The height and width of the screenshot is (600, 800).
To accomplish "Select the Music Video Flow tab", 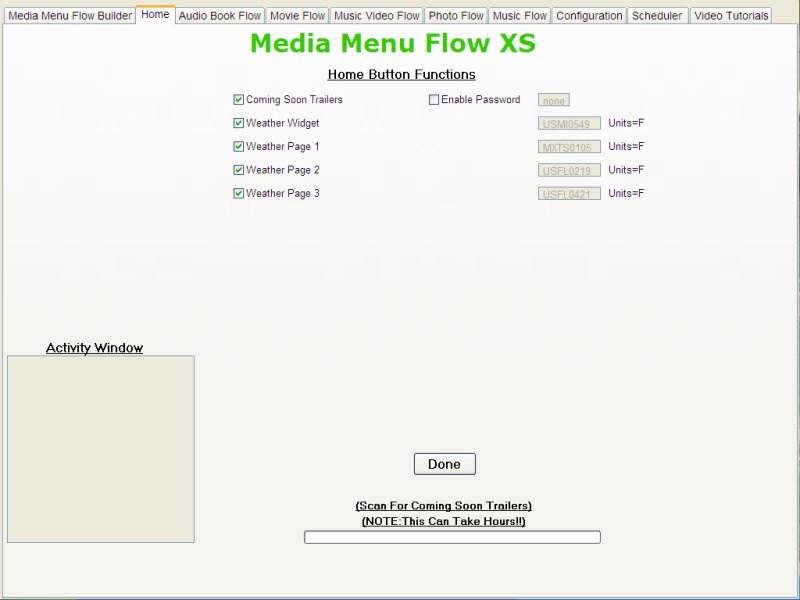I will coord(376,15).
